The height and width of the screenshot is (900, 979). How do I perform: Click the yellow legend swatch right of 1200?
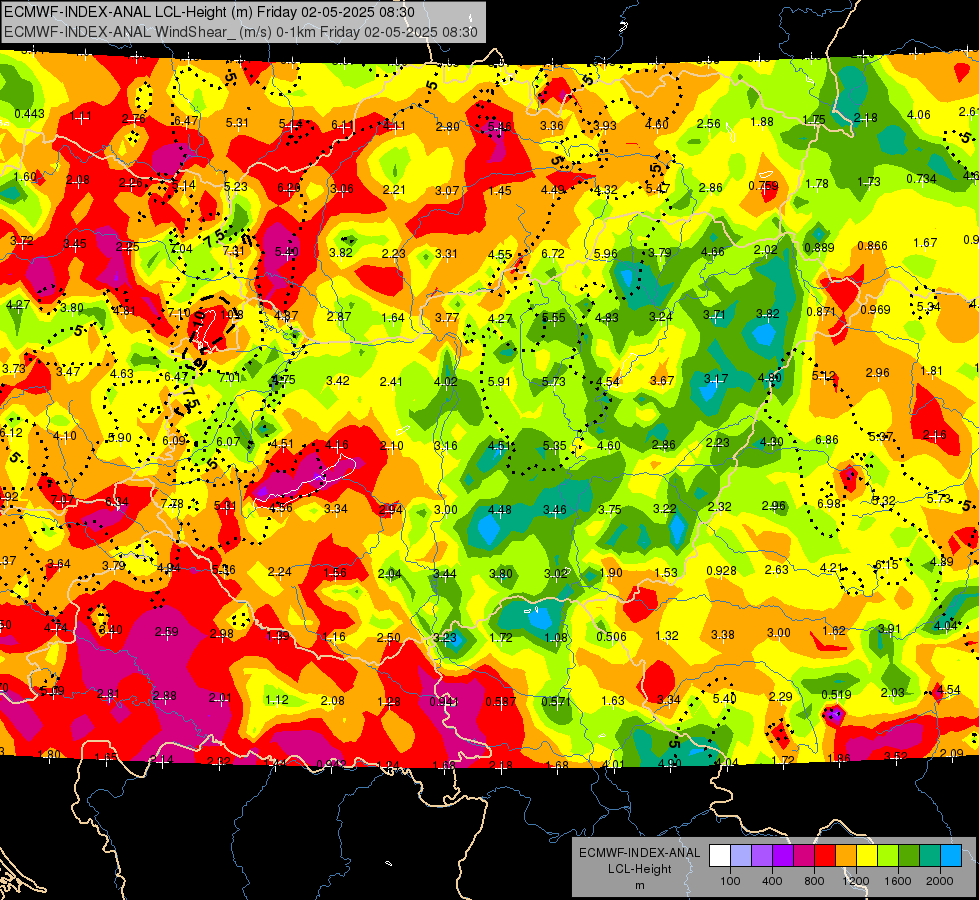867,856
